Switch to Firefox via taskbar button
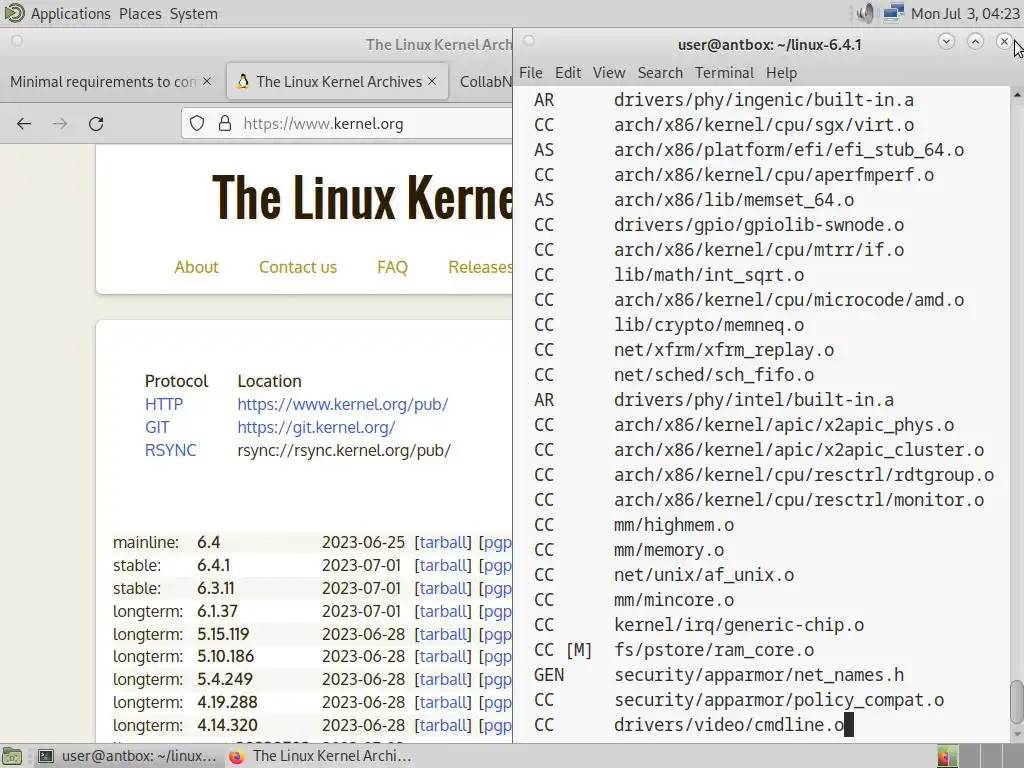The height and width of the screenshot is (768, 1024). click(x=320, y=756)
